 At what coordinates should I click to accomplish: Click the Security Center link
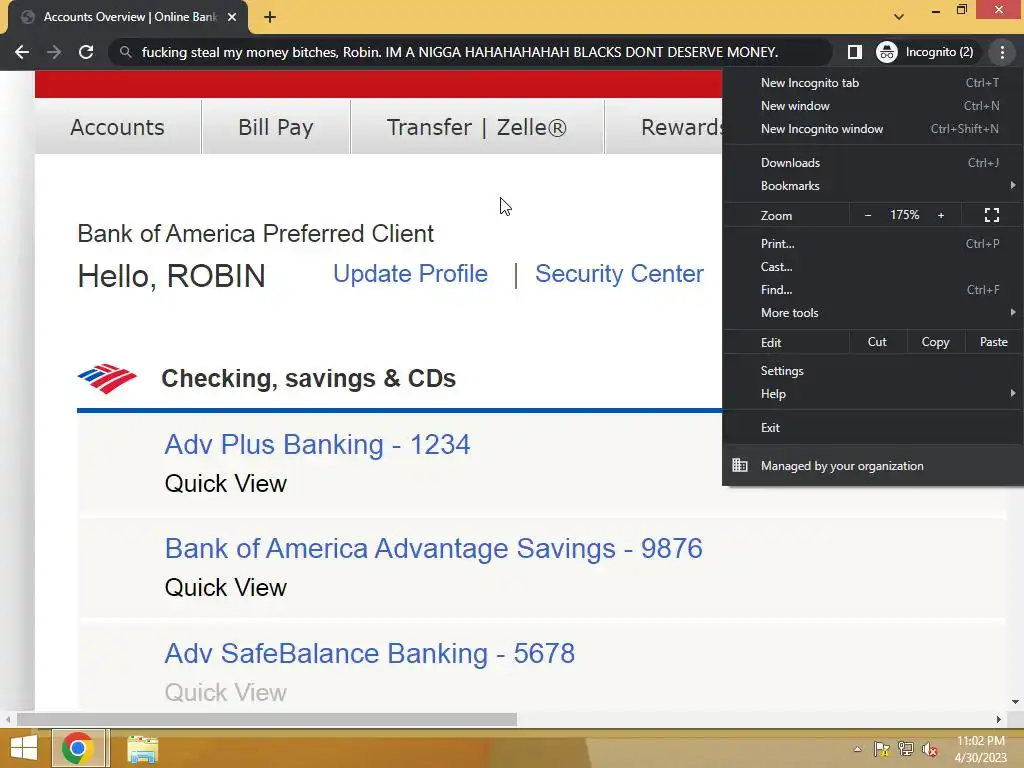pos(619,274)
